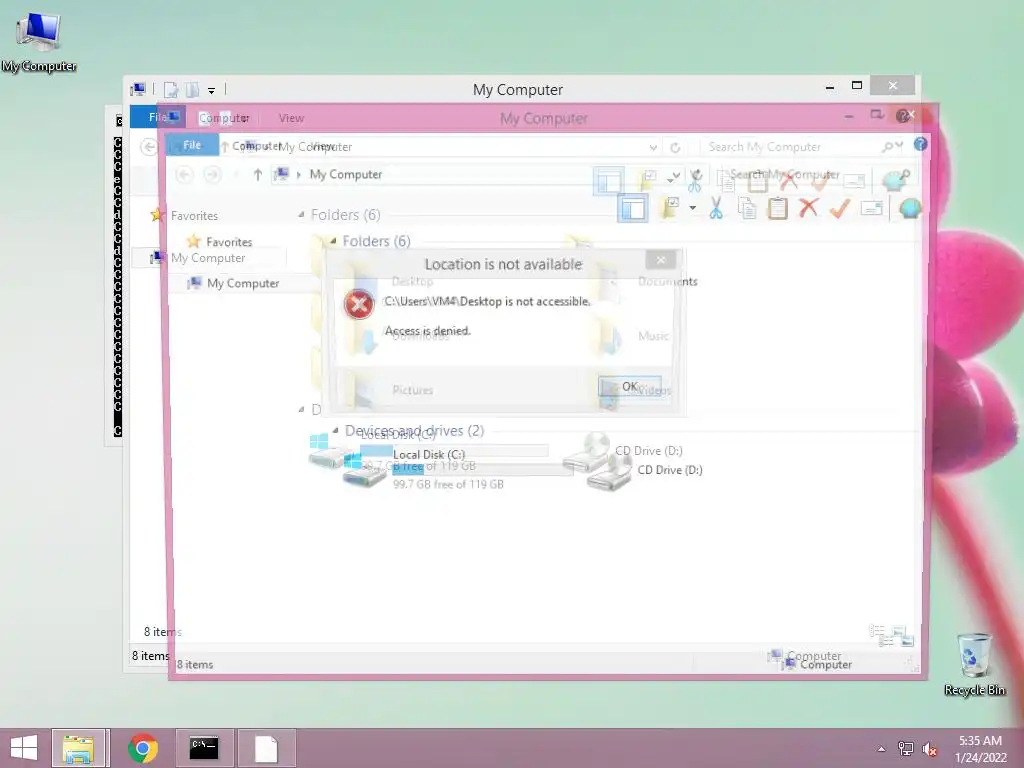Click the New folder quick access icon in the title bar
Image resolution: width=1024 pixels, height=768 pixels.
(192, 89)
